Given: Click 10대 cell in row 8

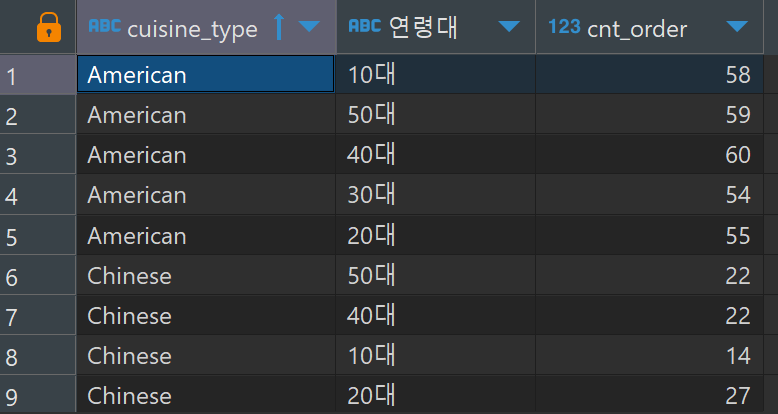Looking at the screenshot, I should [436, 356].
